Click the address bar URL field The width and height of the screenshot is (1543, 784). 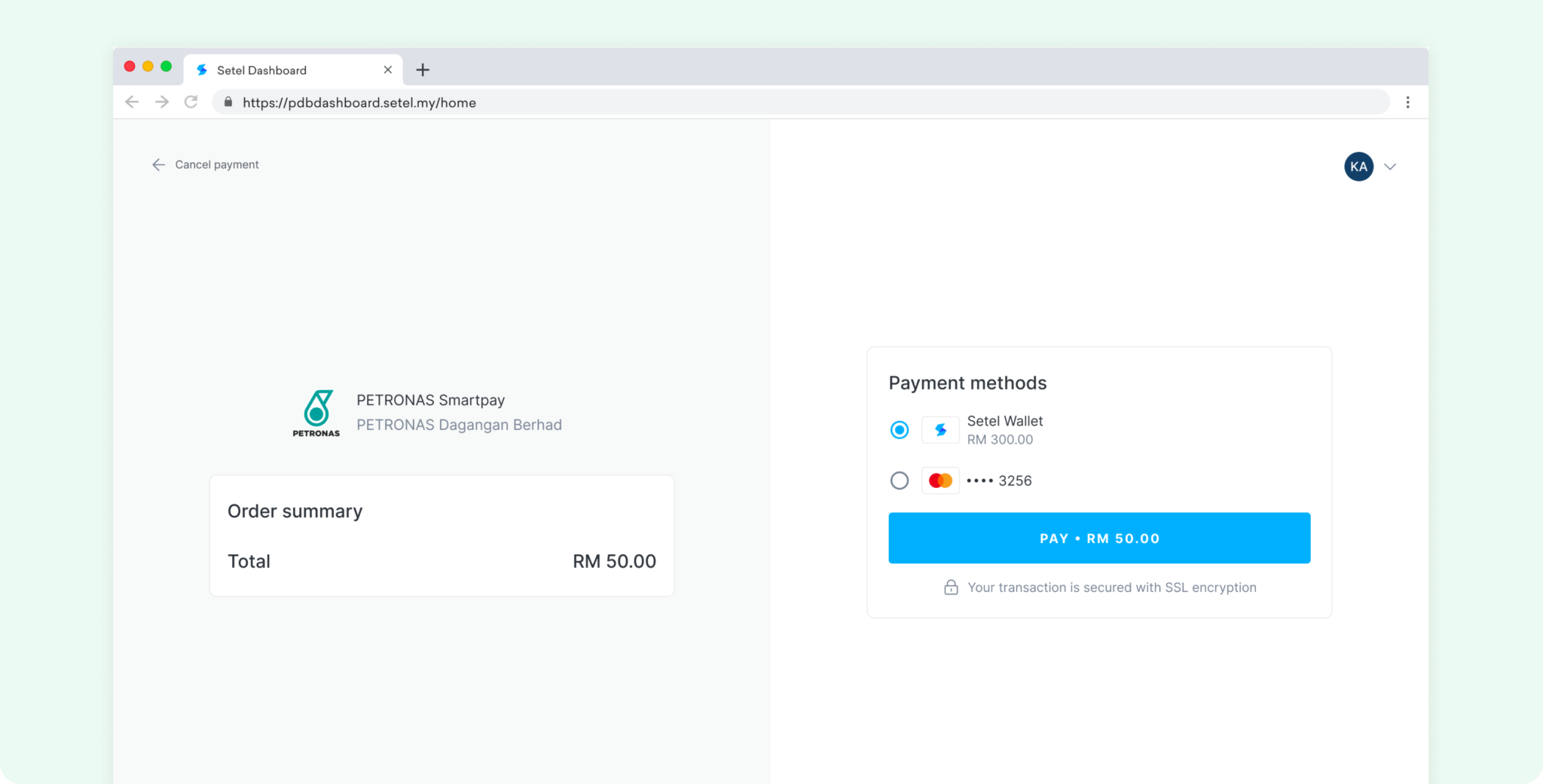[x=678, y=102]
